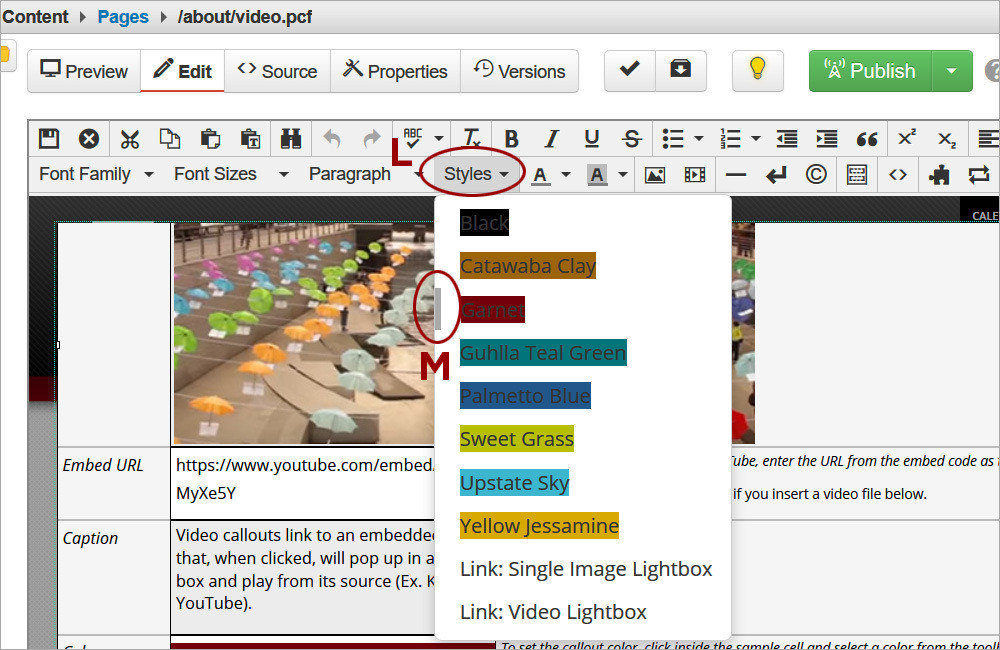This screenshot has width=1000, height=650.
Task: Insert an image using the picture icon
Action: point(655,175)
